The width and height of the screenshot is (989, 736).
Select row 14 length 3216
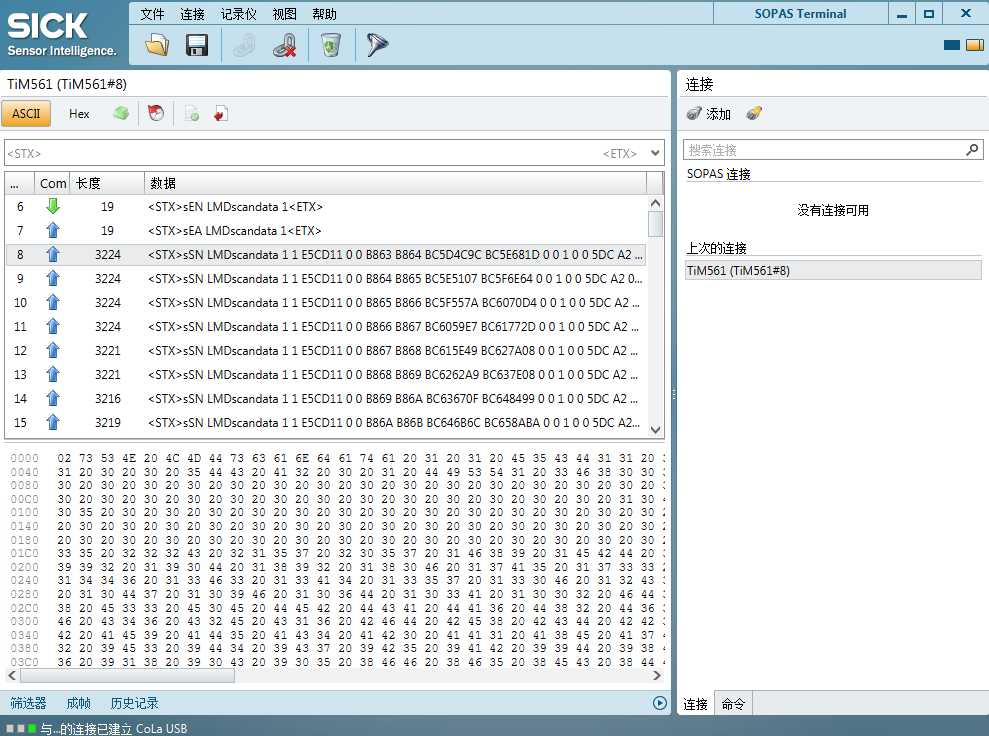pyautogui.click(x=326, y=398)
